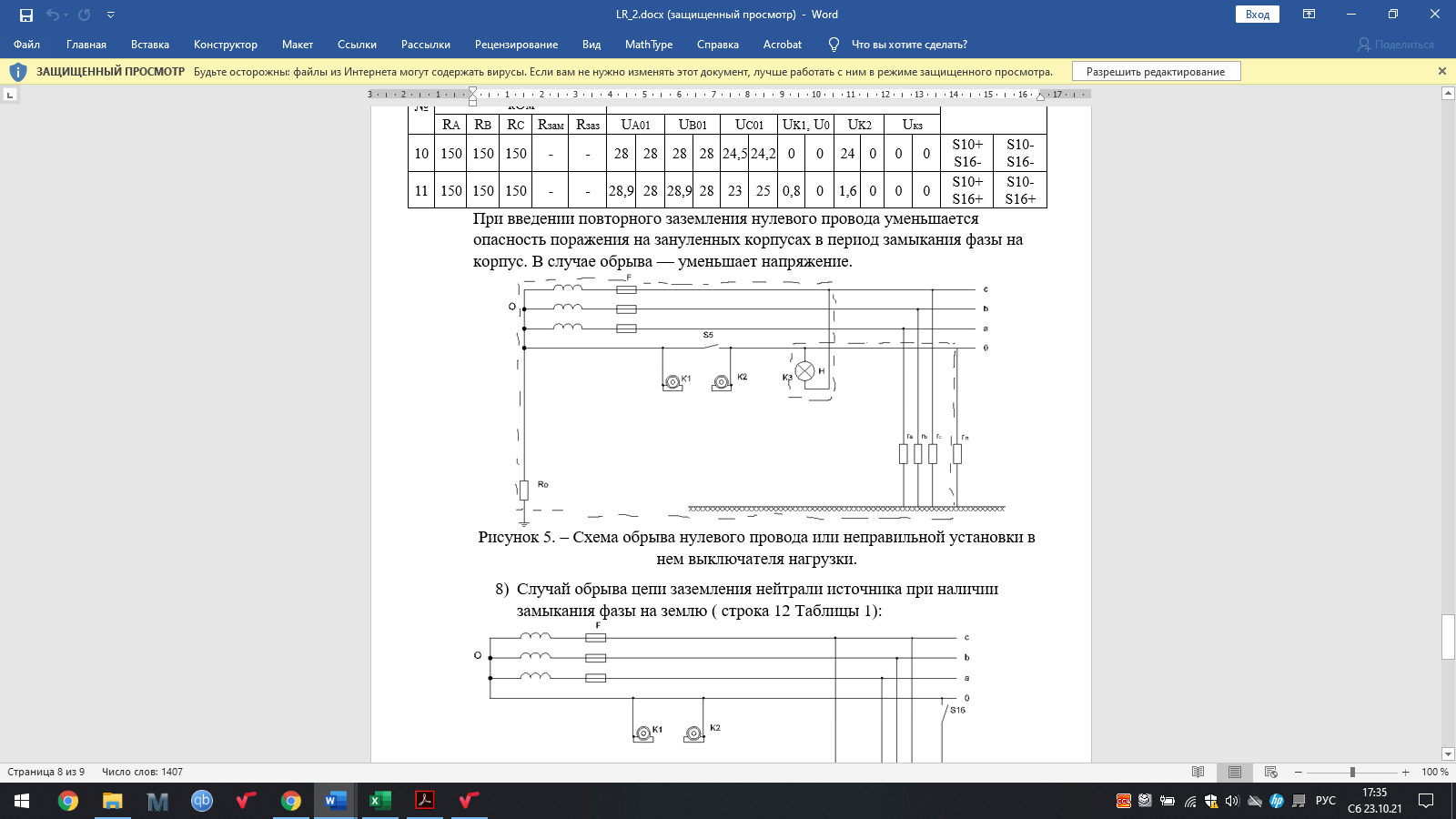Screen dimensions: 1456x819
Task: Open the Acrobat ribbon tab
Action: 783,45
